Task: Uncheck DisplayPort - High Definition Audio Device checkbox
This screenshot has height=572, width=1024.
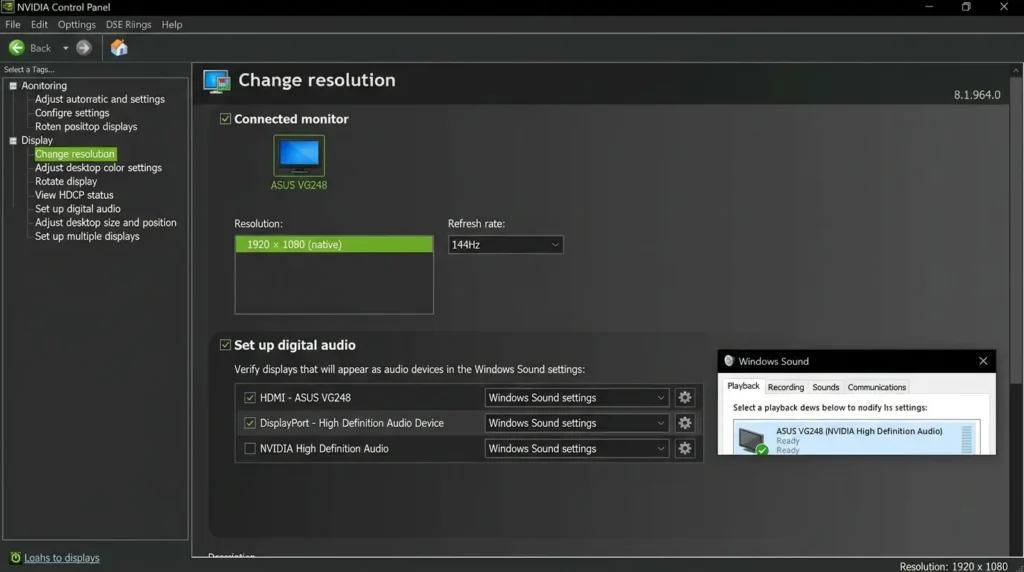Action: pos(249,422)
